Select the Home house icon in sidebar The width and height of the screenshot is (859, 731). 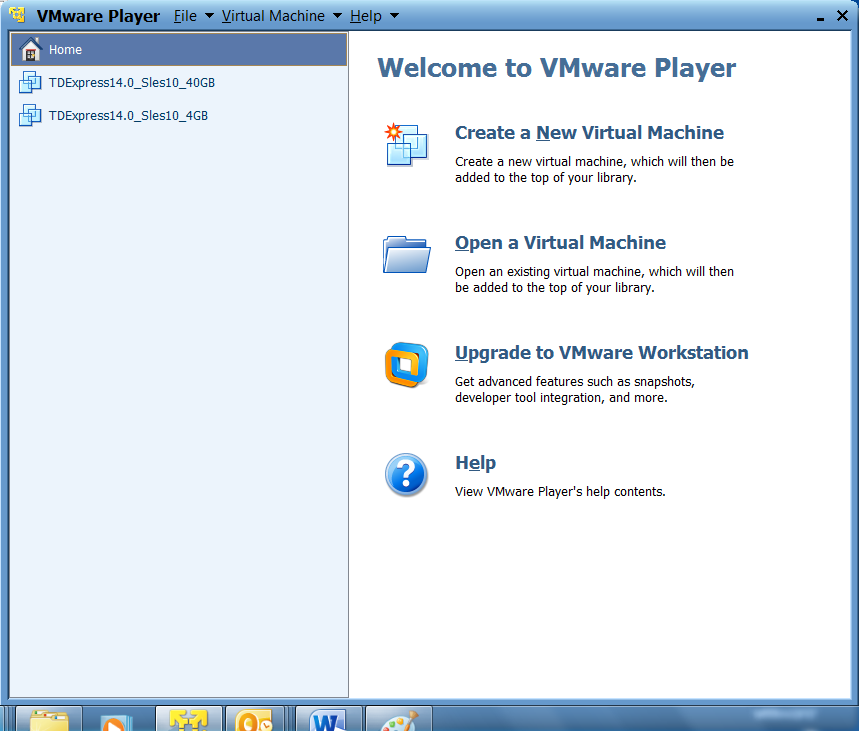pos(29,48)
